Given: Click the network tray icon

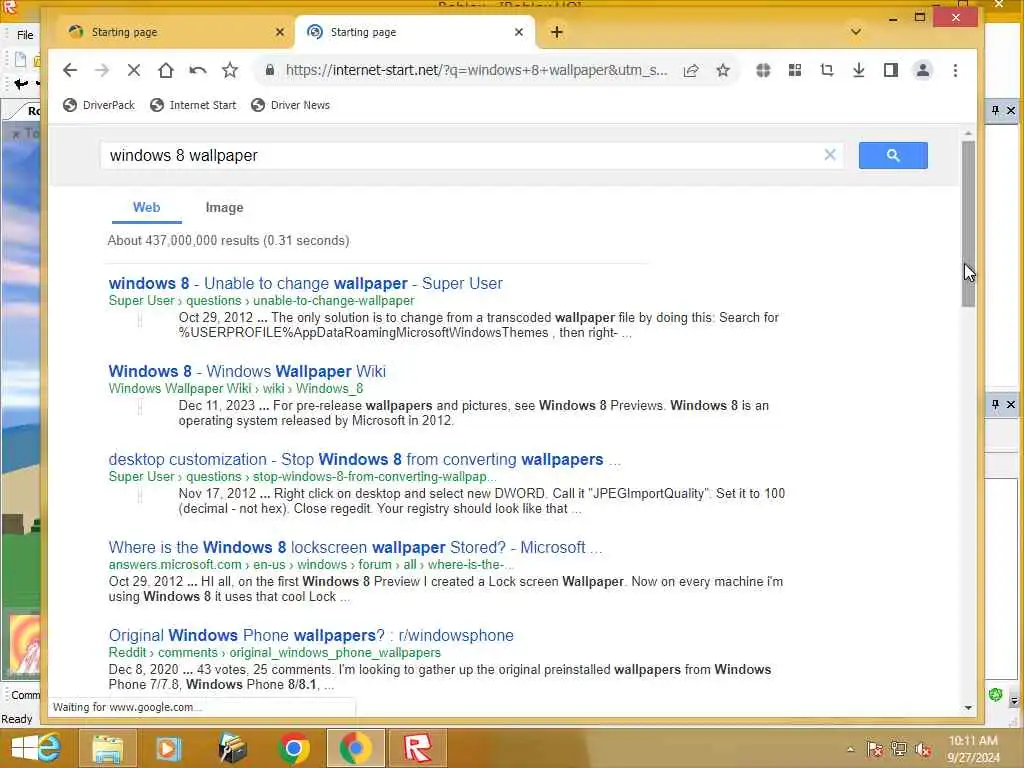Looking at the screenshot, I should [x=899, y=750].
